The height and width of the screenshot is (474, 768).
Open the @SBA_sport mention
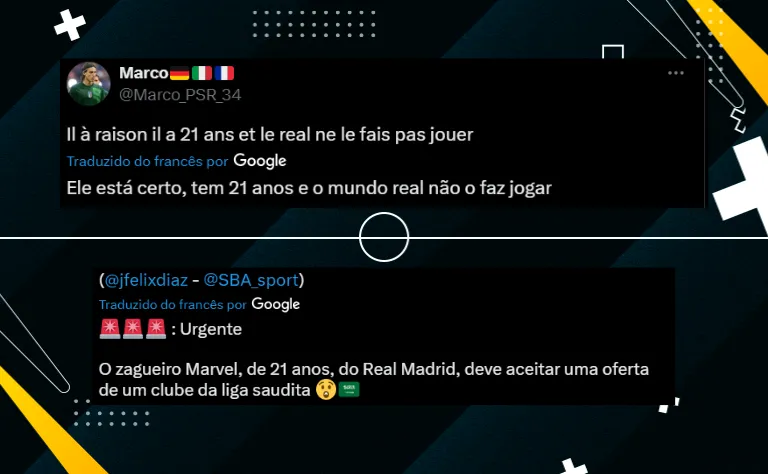tap(251, 280)
